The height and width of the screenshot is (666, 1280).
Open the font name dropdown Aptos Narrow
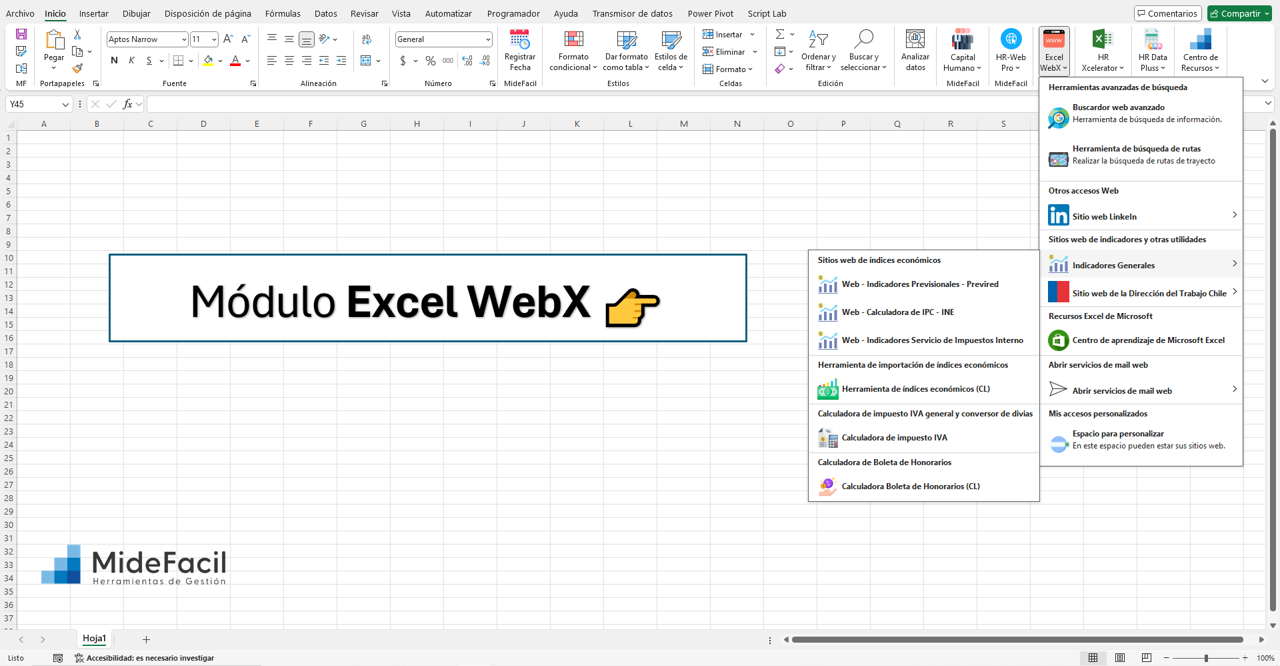184,39
